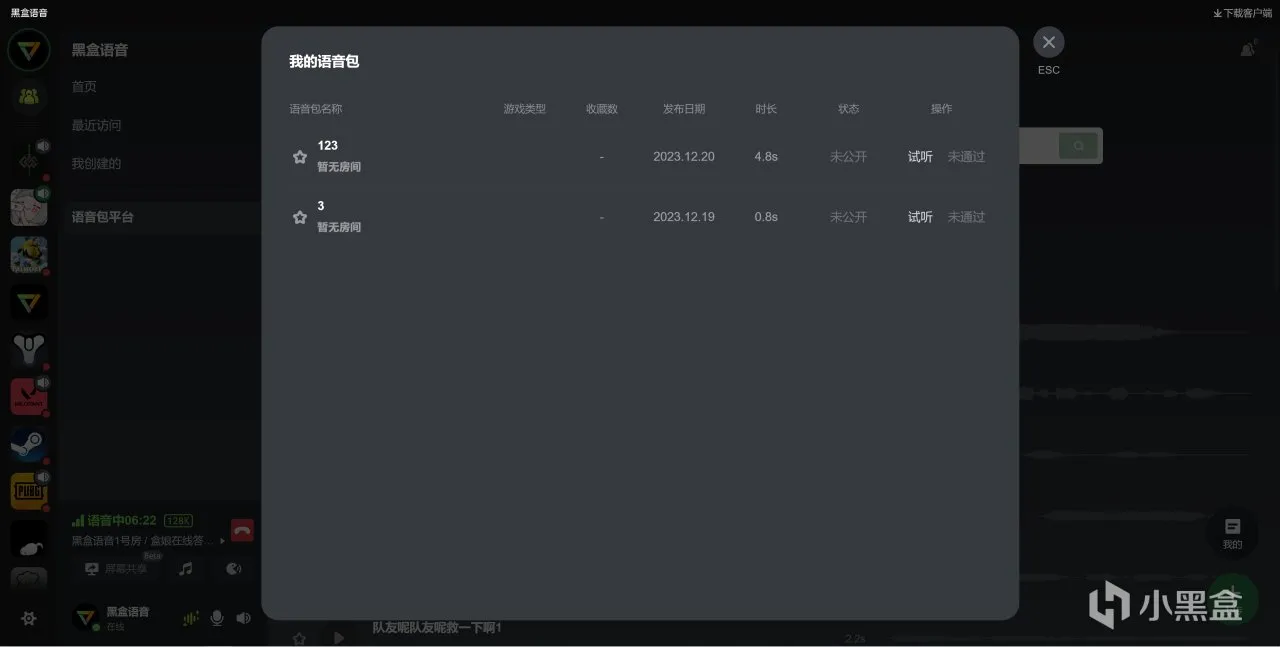The width and height of the screenshot is (1280, 647).
Task: Close the voice pack dialog with X
Action: tap(1048, 42)
